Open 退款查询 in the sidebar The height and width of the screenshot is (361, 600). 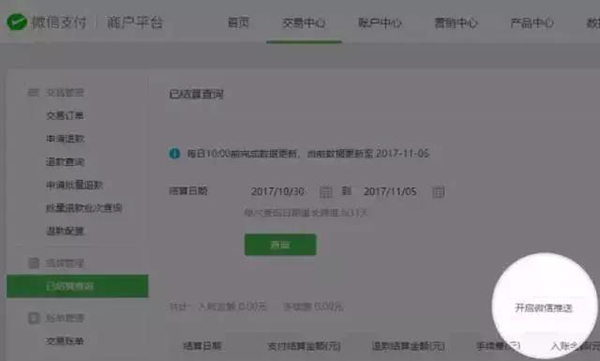coord(65,162)
